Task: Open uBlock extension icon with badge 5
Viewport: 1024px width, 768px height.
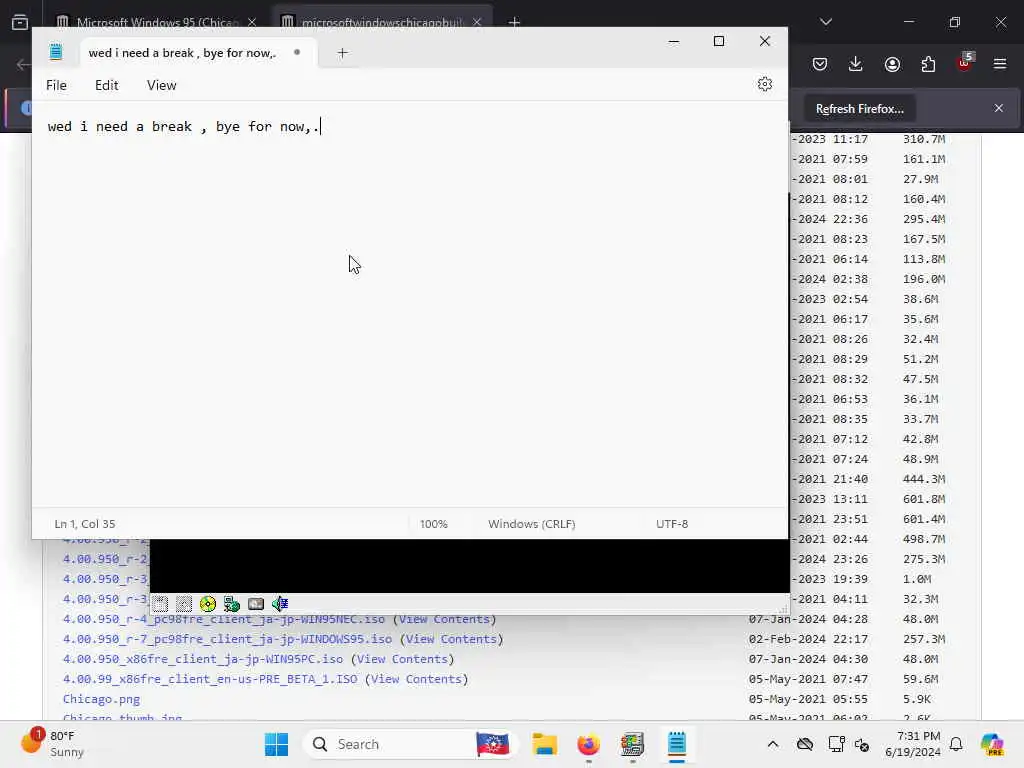Action: click(965, 63)
